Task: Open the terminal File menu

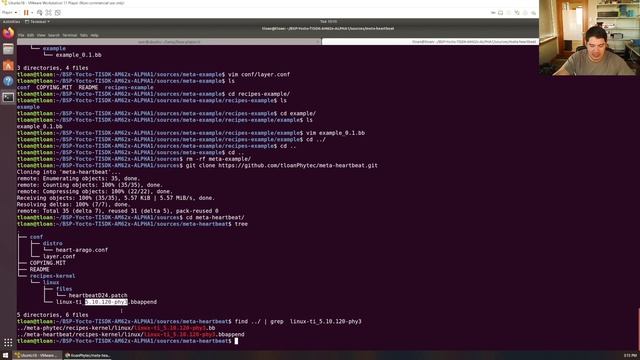Action: click(x=21, y=36)
